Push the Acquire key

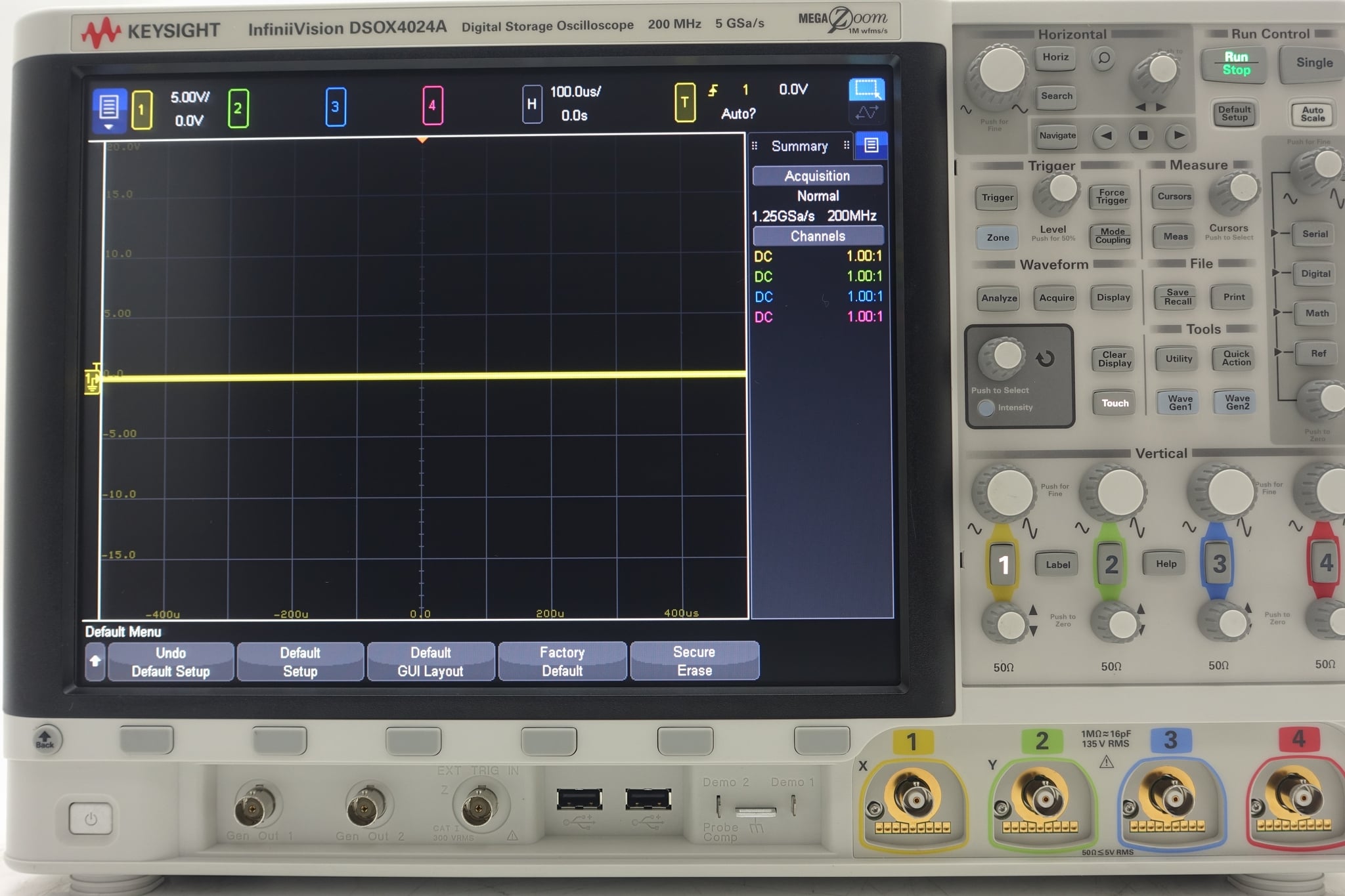click(1056, 298)
